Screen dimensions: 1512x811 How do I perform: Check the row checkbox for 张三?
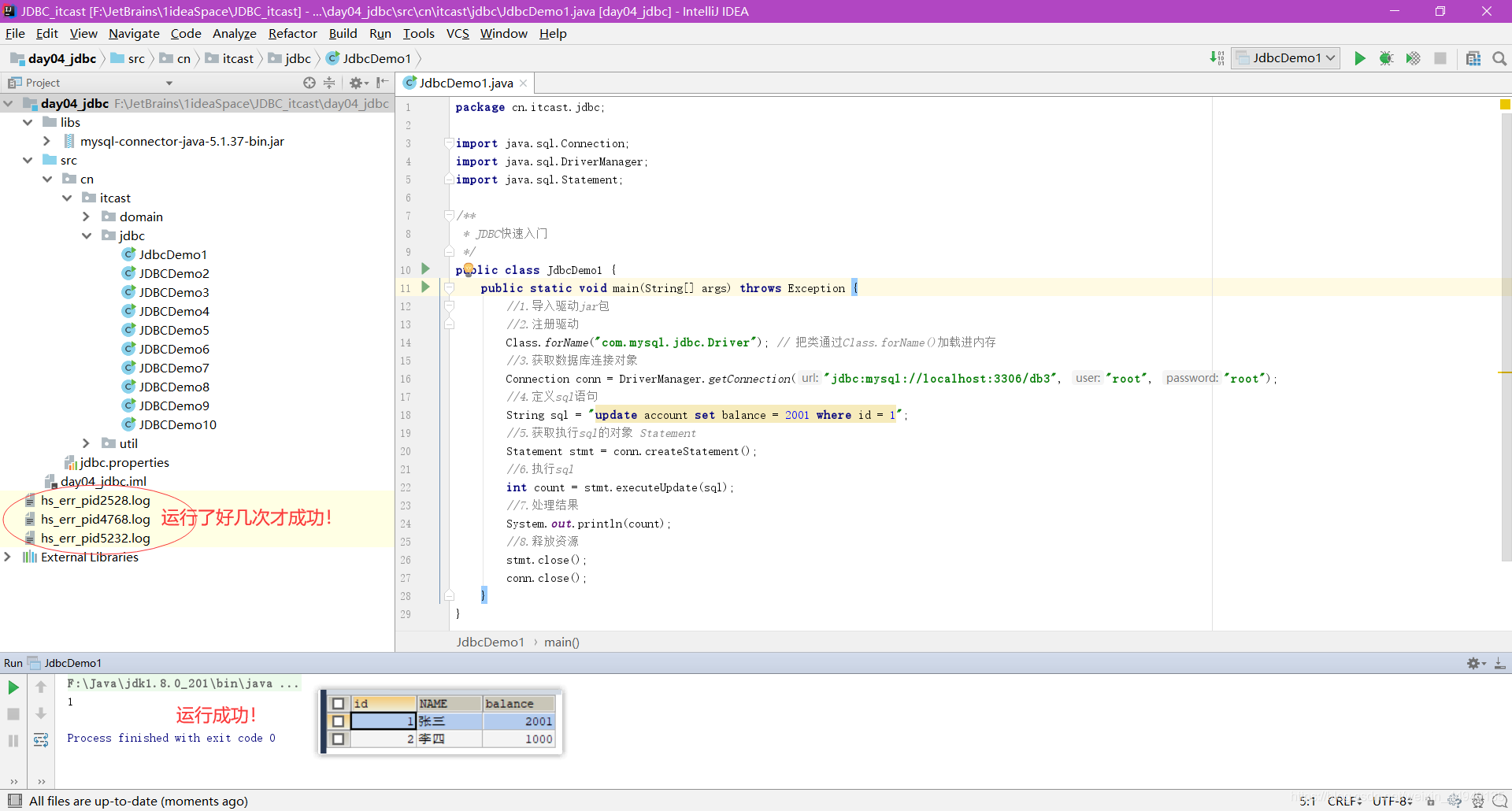339,721
